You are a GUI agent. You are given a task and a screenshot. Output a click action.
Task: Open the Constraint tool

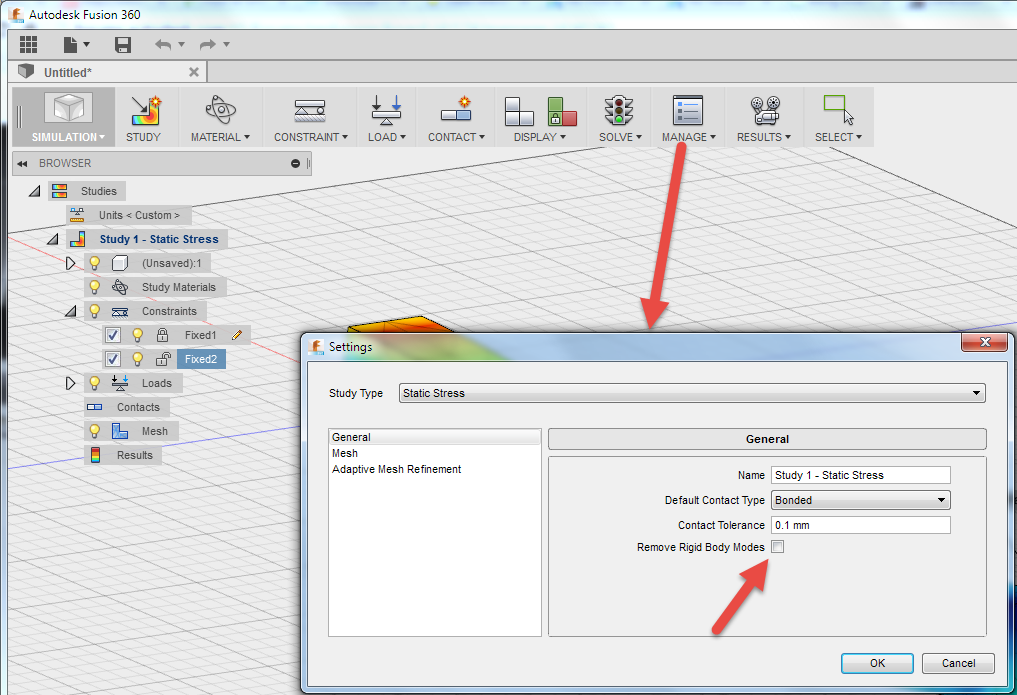pos(308,116)
